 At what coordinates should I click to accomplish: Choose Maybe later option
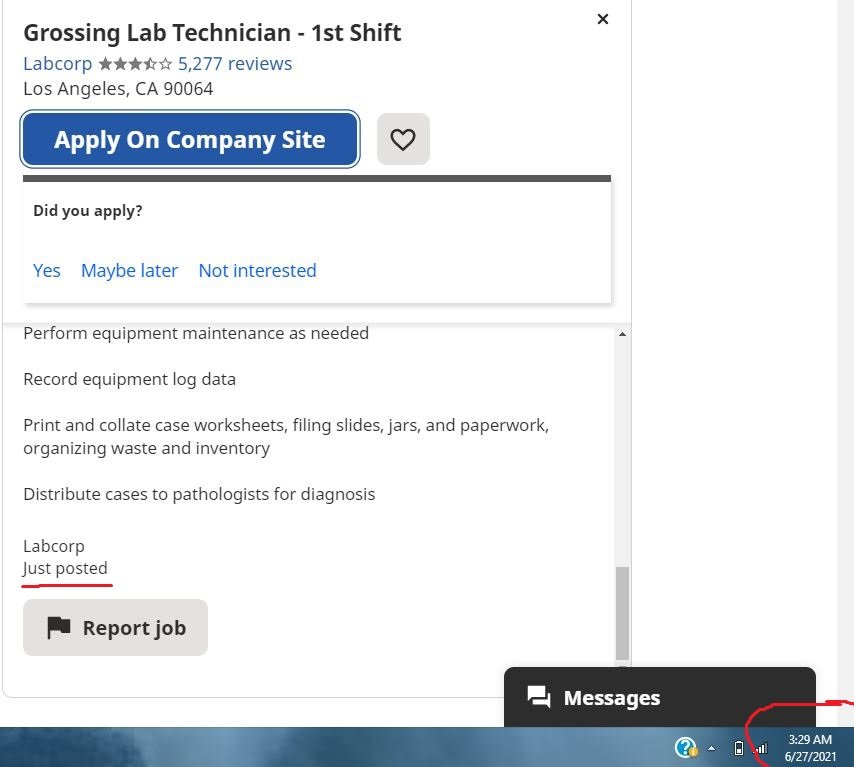[x=129, y=270]
